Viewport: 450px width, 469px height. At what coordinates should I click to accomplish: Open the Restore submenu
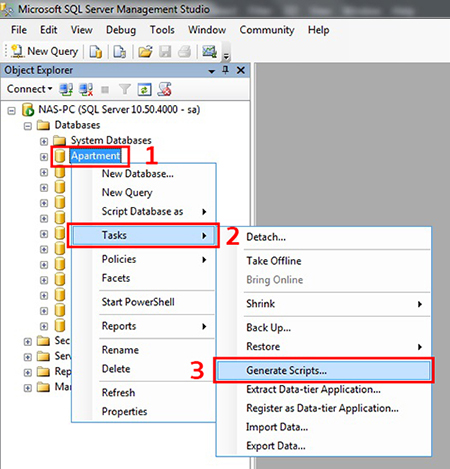pyautogui.click(x=324, y=347)
